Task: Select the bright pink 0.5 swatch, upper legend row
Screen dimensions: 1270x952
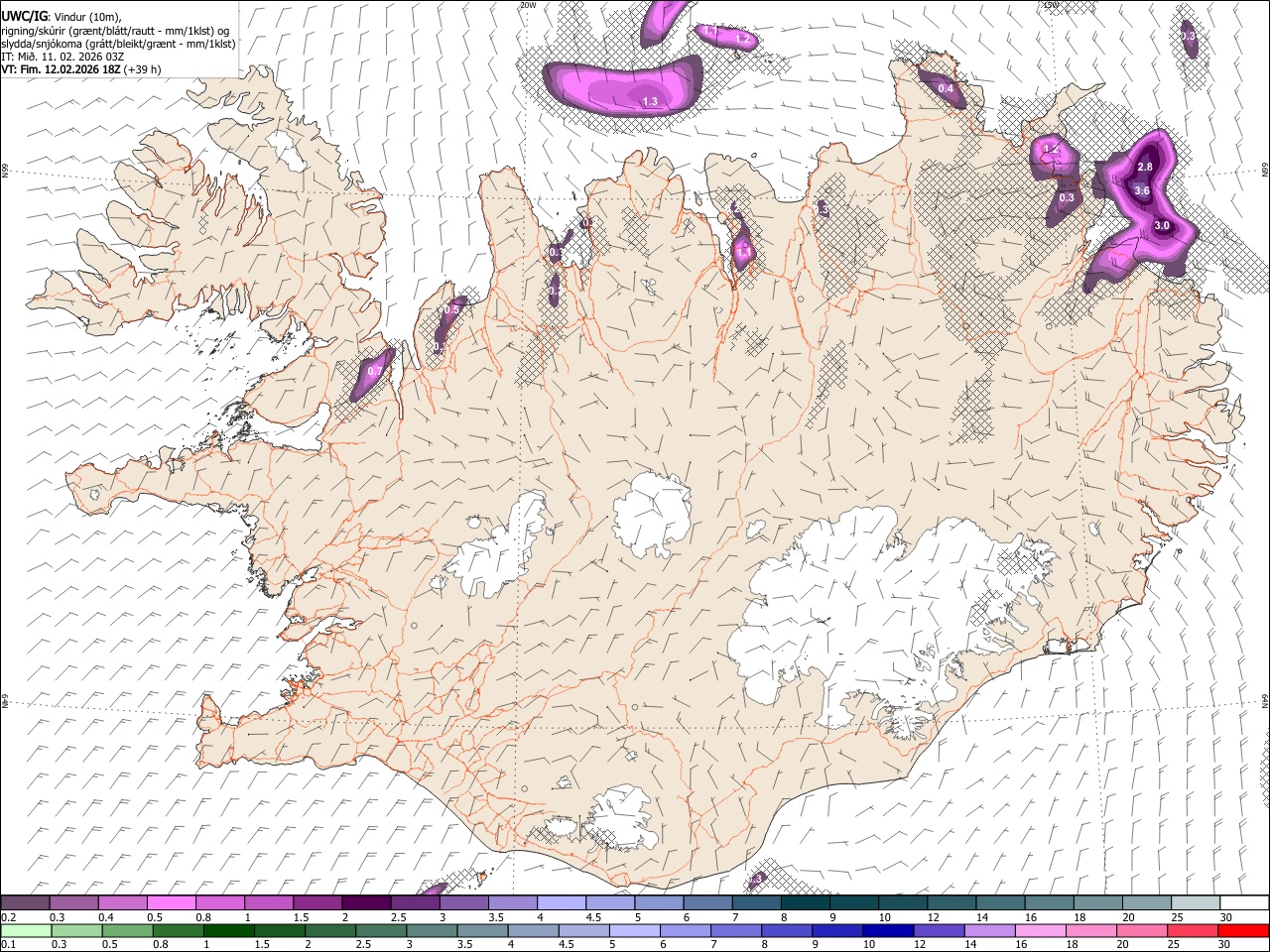Action: tap(171, 903)
